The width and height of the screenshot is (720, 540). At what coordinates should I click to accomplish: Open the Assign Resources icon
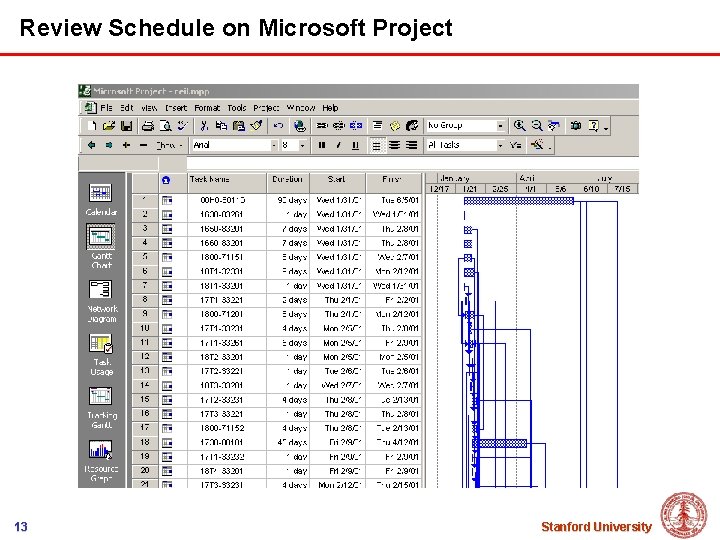coord(412,125)
